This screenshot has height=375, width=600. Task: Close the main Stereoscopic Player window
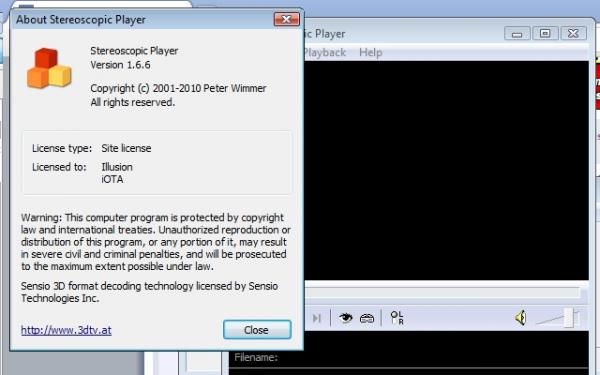tap(573, 34)
